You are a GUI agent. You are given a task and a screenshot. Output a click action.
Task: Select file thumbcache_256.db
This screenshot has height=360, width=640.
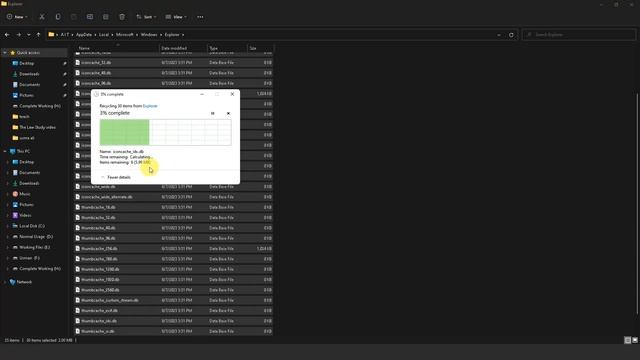173,249
